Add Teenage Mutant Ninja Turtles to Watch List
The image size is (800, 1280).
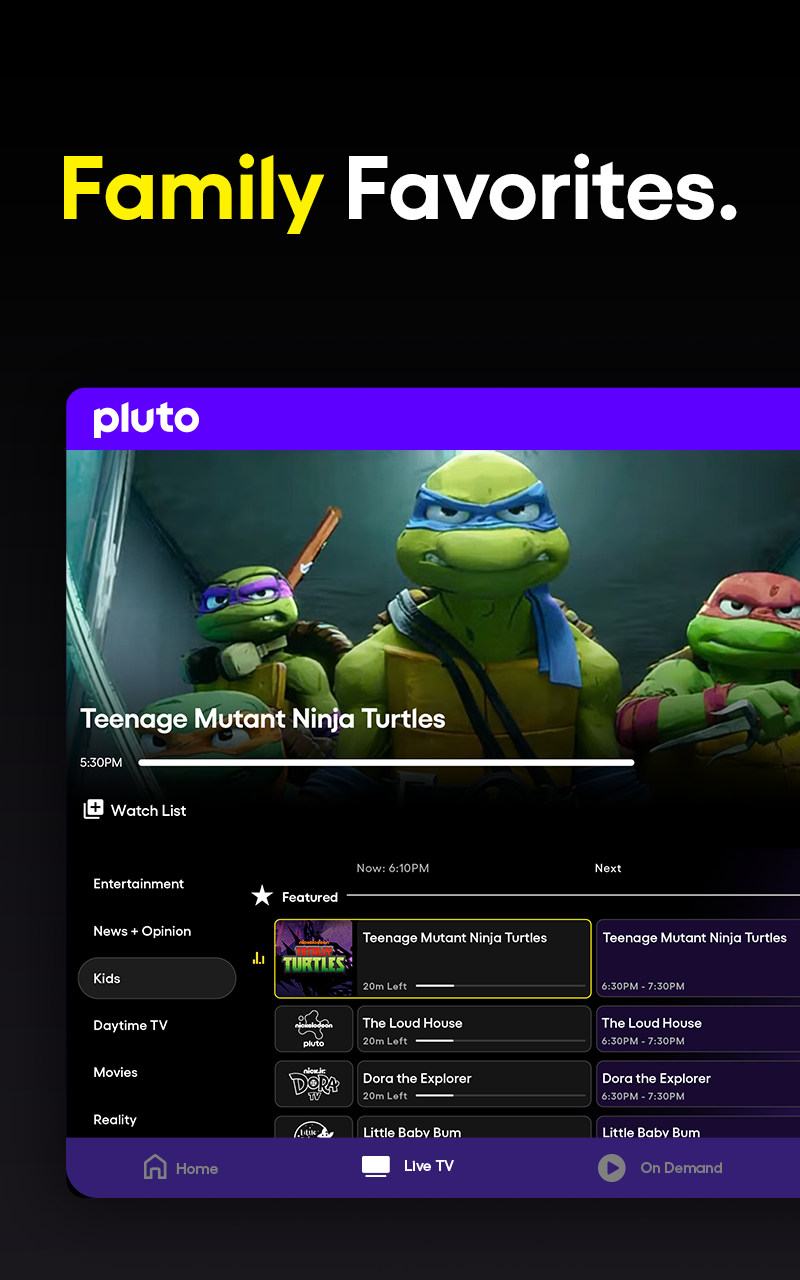click(133, 810)
